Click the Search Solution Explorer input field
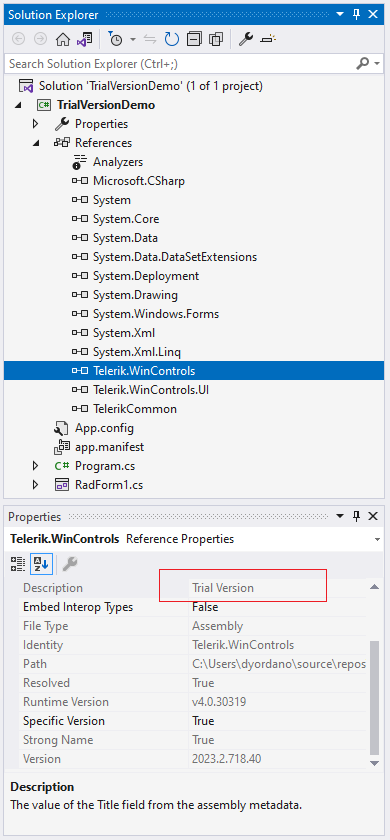Viewport: 390px width, 840px height. pyautogui.click(x=180, y=64)
